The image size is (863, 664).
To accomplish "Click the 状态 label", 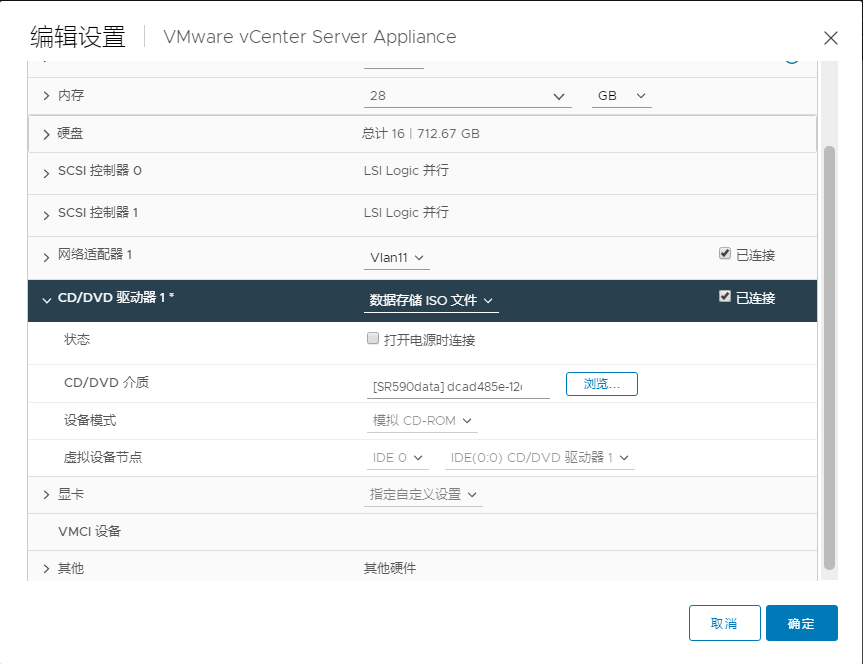I will (77, 339).
